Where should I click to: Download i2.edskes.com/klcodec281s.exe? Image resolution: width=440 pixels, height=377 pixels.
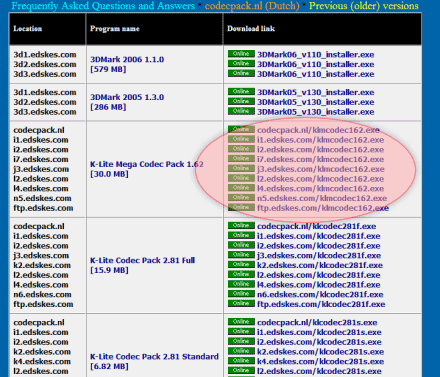pos(319,342)
